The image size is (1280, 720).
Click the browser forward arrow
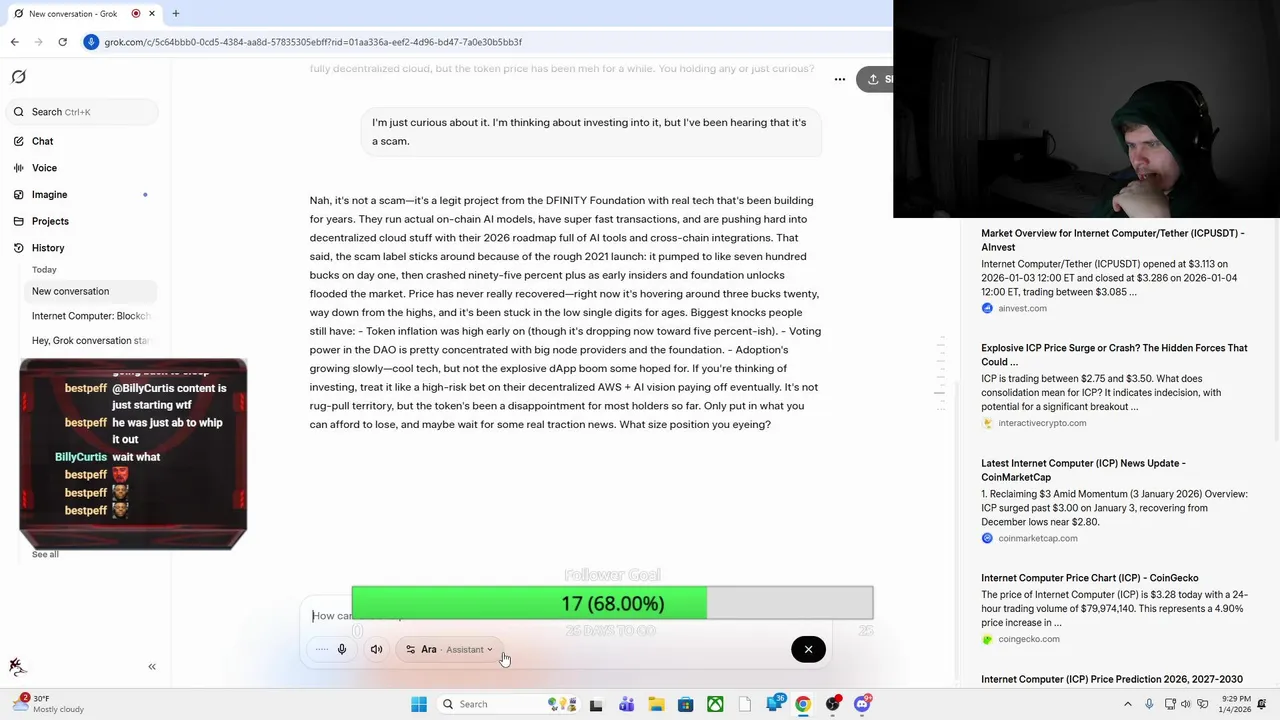(x=39, y=42)
